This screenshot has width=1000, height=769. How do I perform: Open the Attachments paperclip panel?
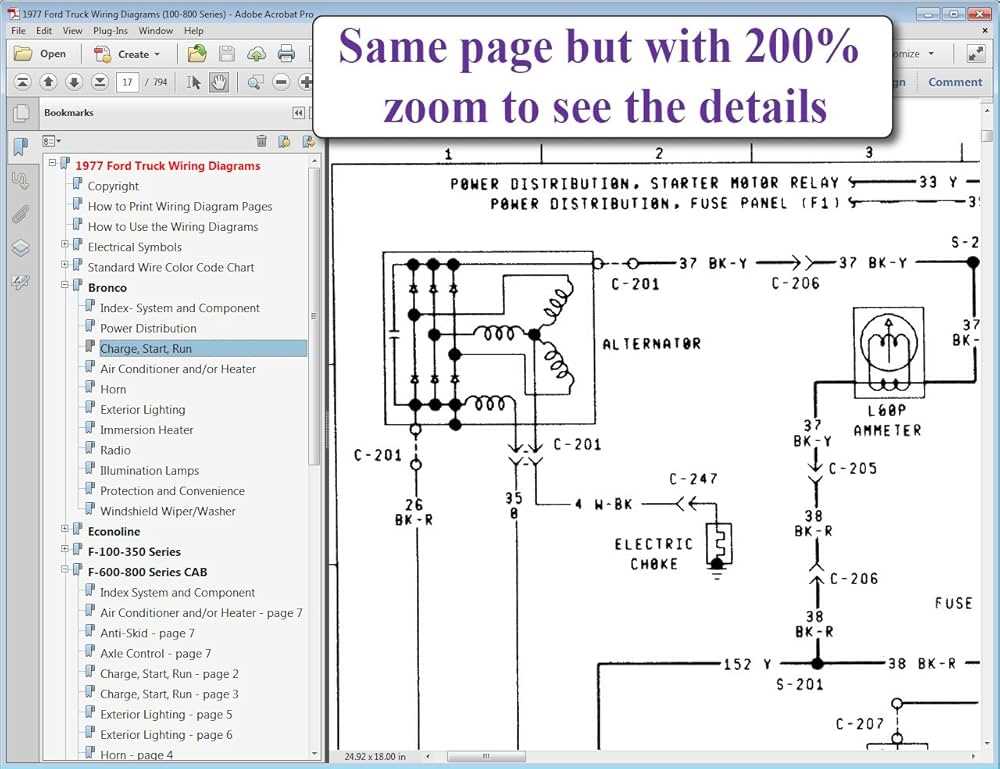tap(21, 214)
